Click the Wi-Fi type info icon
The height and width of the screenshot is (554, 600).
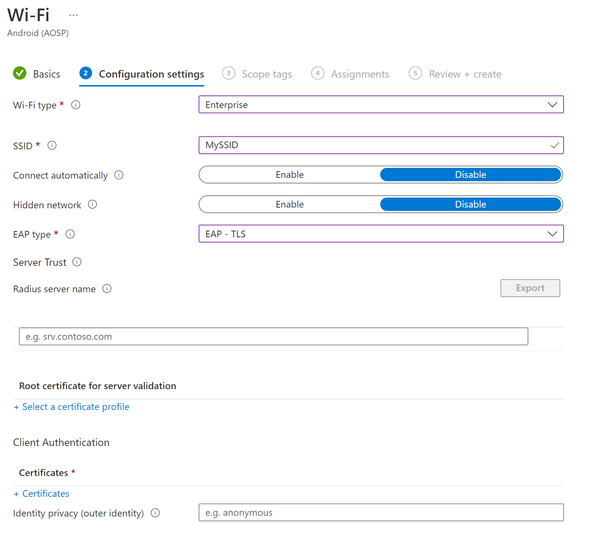pyautogui.click(x=76, y=105)
